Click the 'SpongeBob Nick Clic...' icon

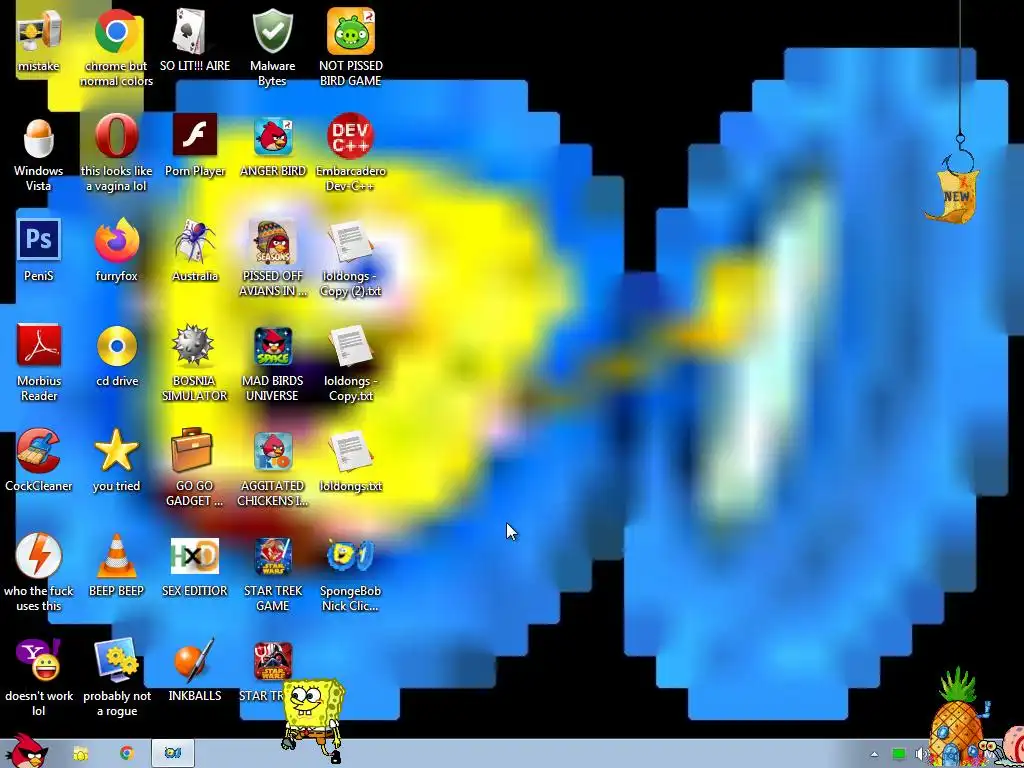[x=351, y=556]
